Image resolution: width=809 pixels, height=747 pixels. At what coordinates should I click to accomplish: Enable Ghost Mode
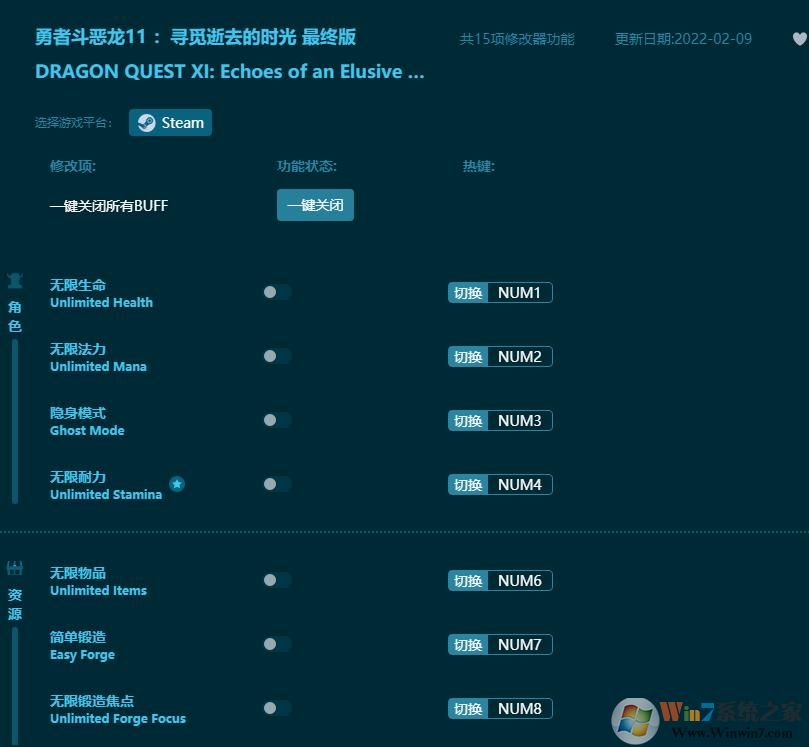click(x=276, y=420)
